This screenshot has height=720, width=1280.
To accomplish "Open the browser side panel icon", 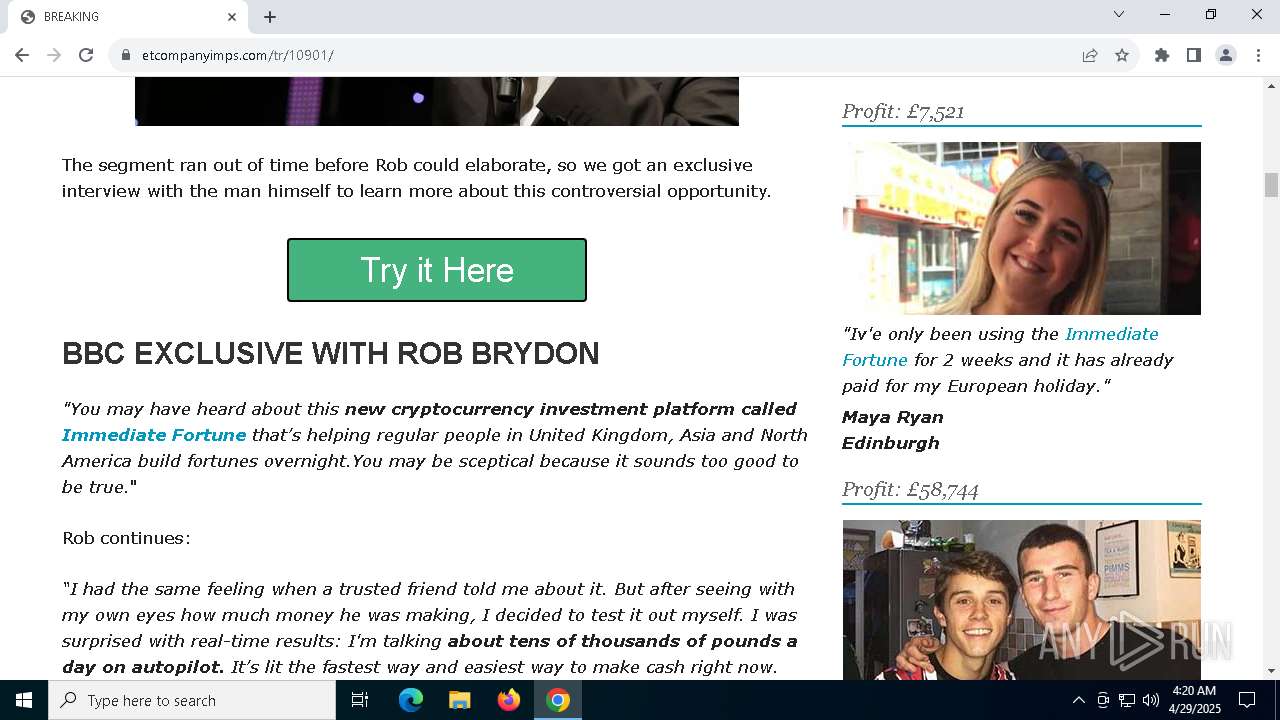I will (1194, 55).
